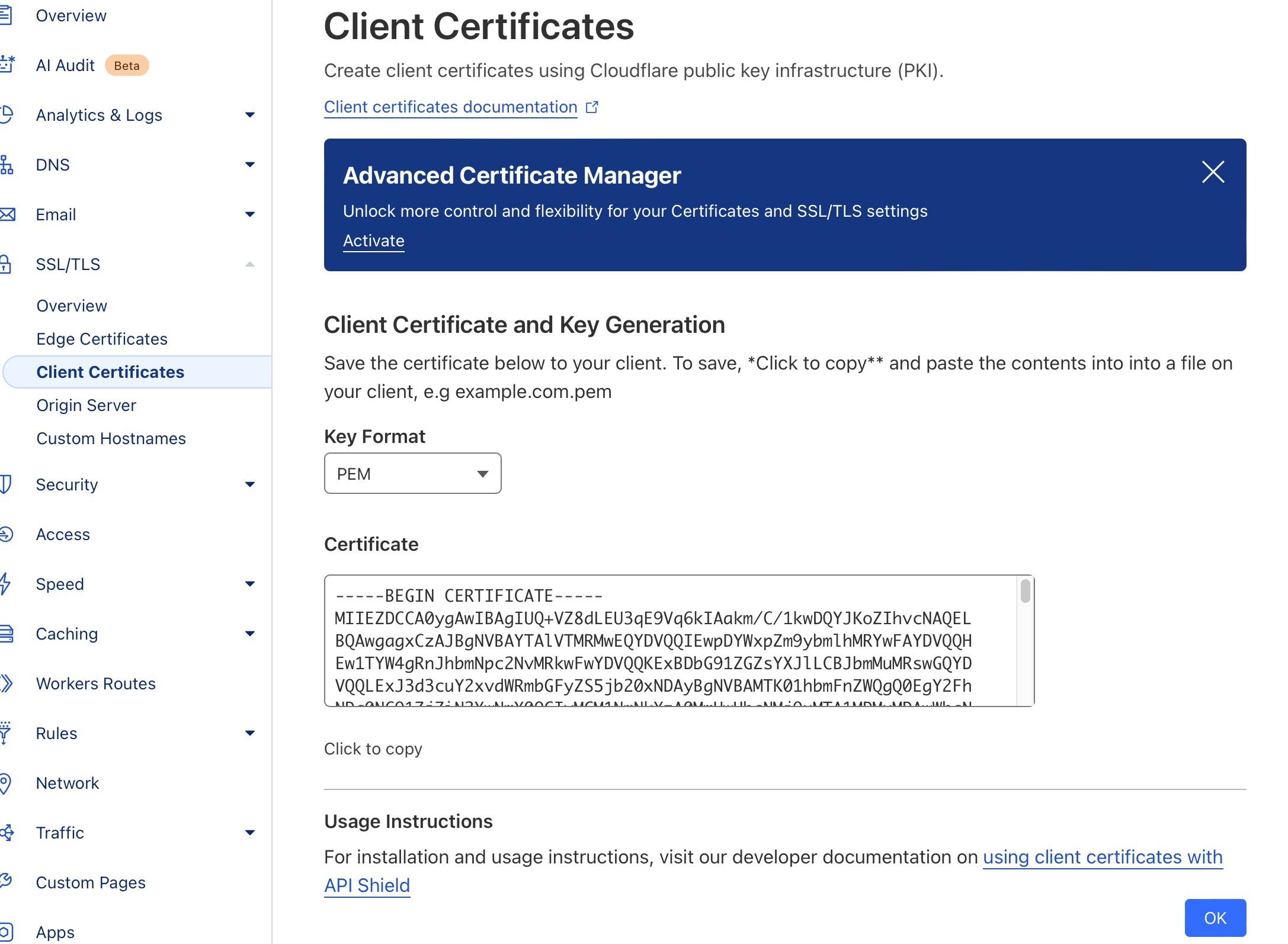Expand the Security menu section

coord(250,484)
